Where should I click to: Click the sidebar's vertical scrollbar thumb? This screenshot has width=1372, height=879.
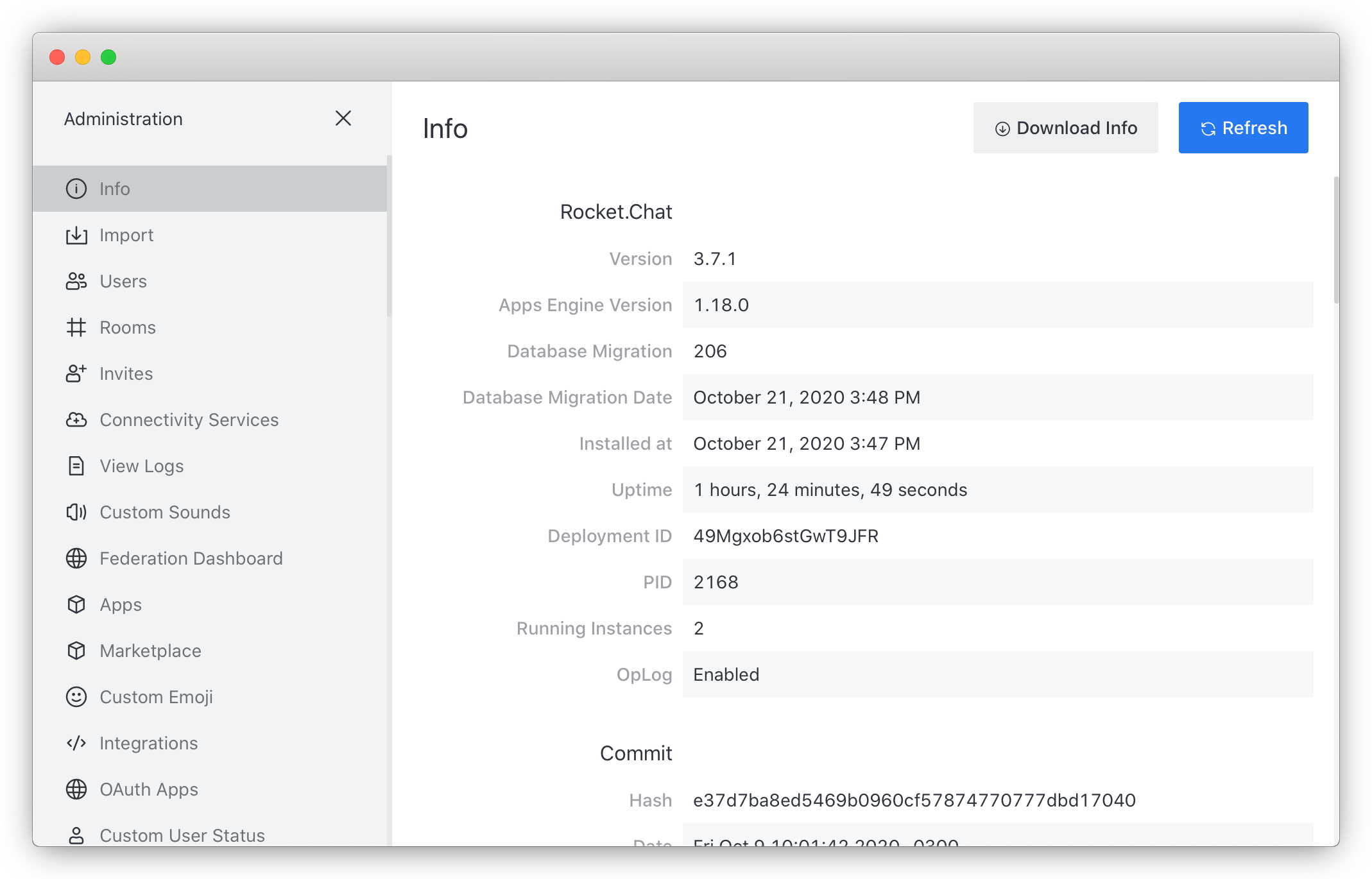pos(389,236)
